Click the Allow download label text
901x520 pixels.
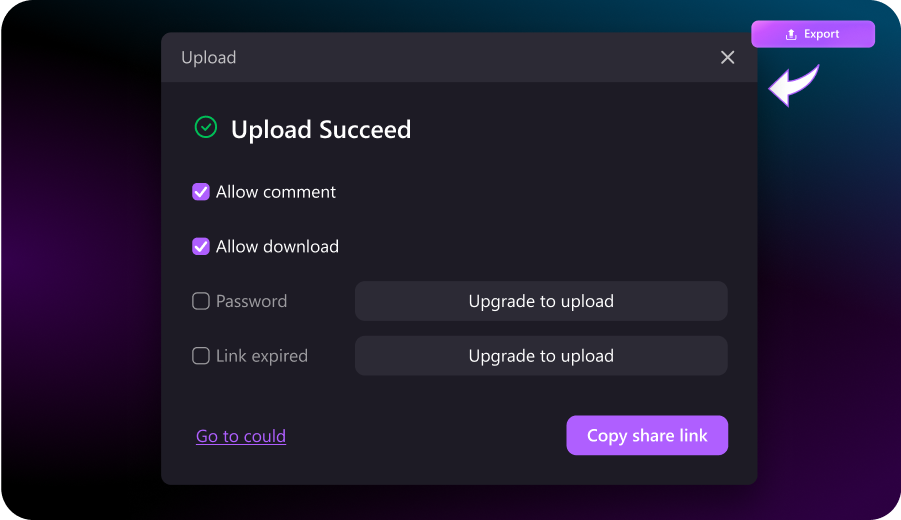(x=277, y=247)
